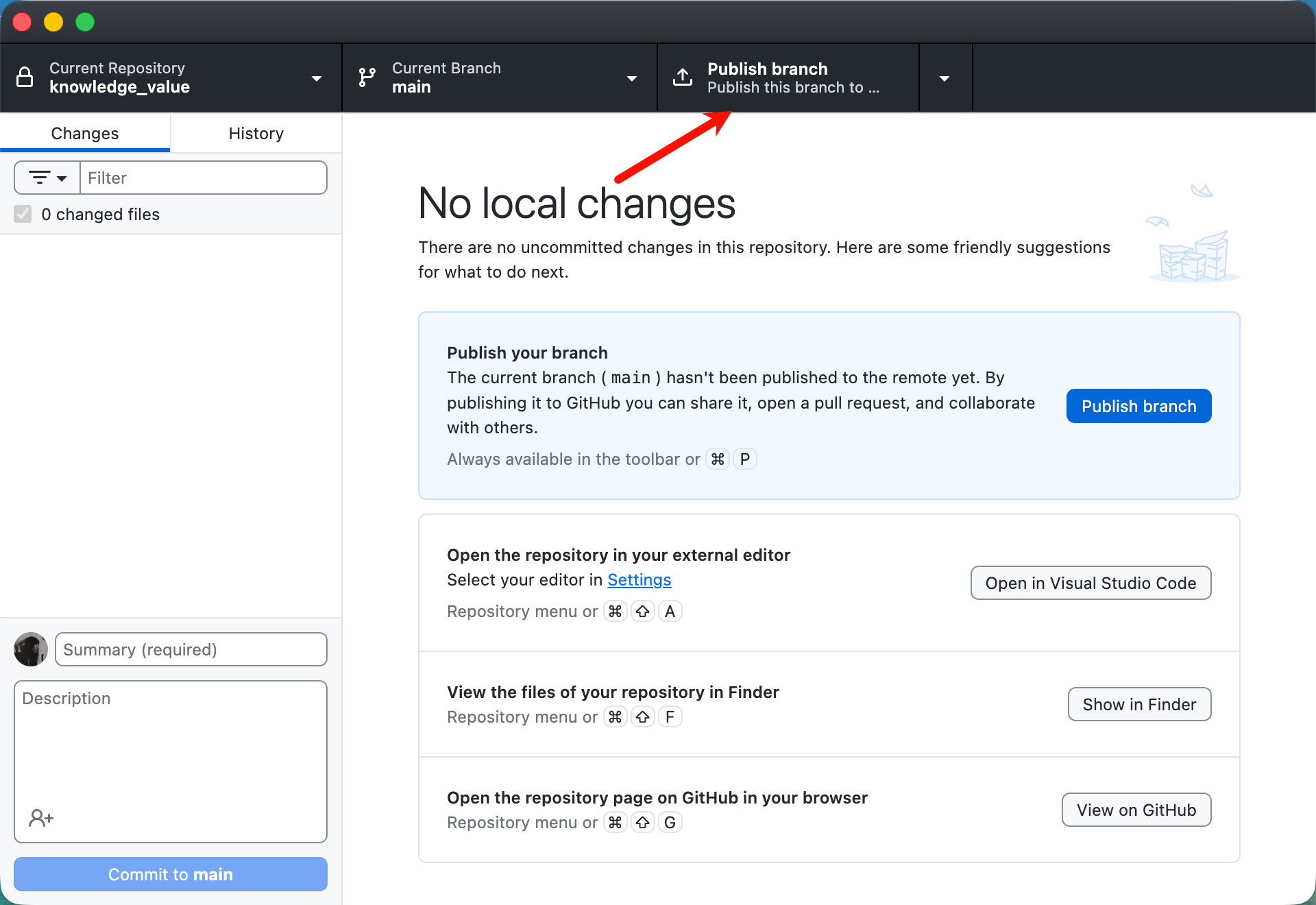1316x905 pixels.
Task: Open the Settings link for editor
Action: [x=639, y=580]
